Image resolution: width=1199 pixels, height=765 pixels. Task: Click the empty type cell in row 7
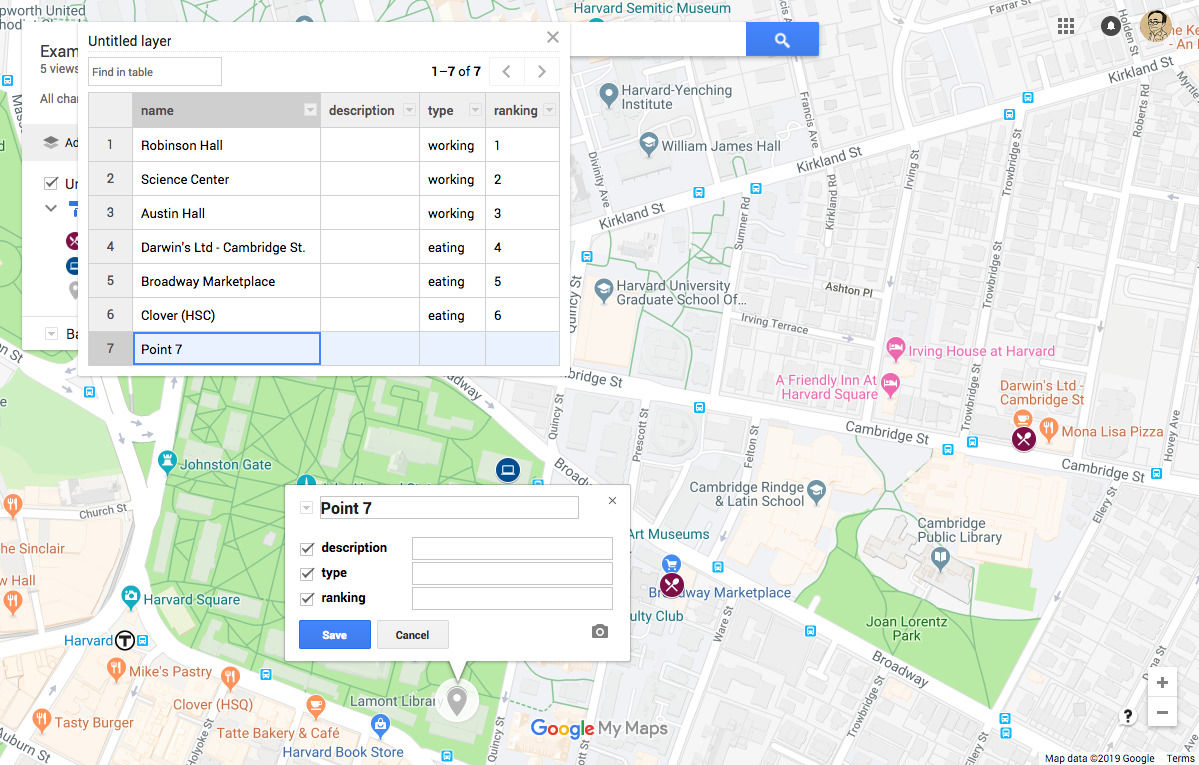tap(452, 348)
